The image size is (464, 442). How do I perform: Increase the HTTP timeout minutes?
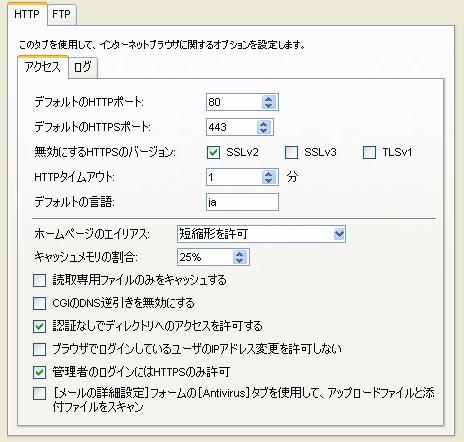[x=269, y=174]
